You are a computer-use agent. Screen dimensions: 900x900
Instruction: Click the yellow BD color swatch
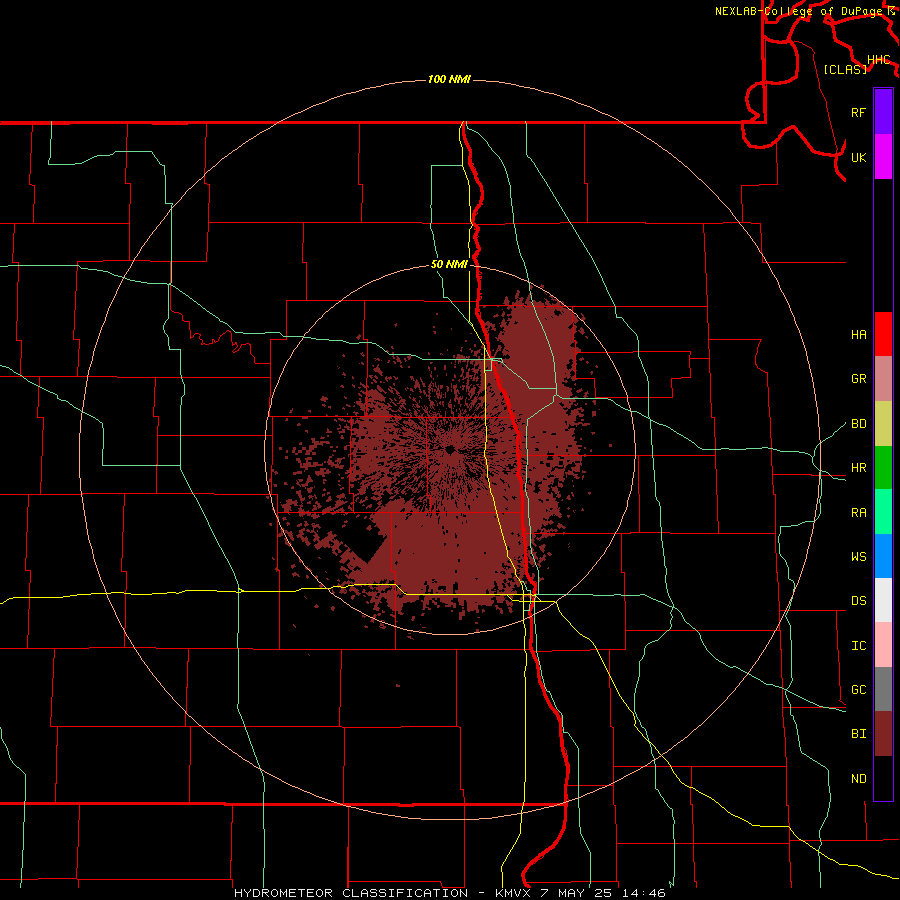click(883, 424)
